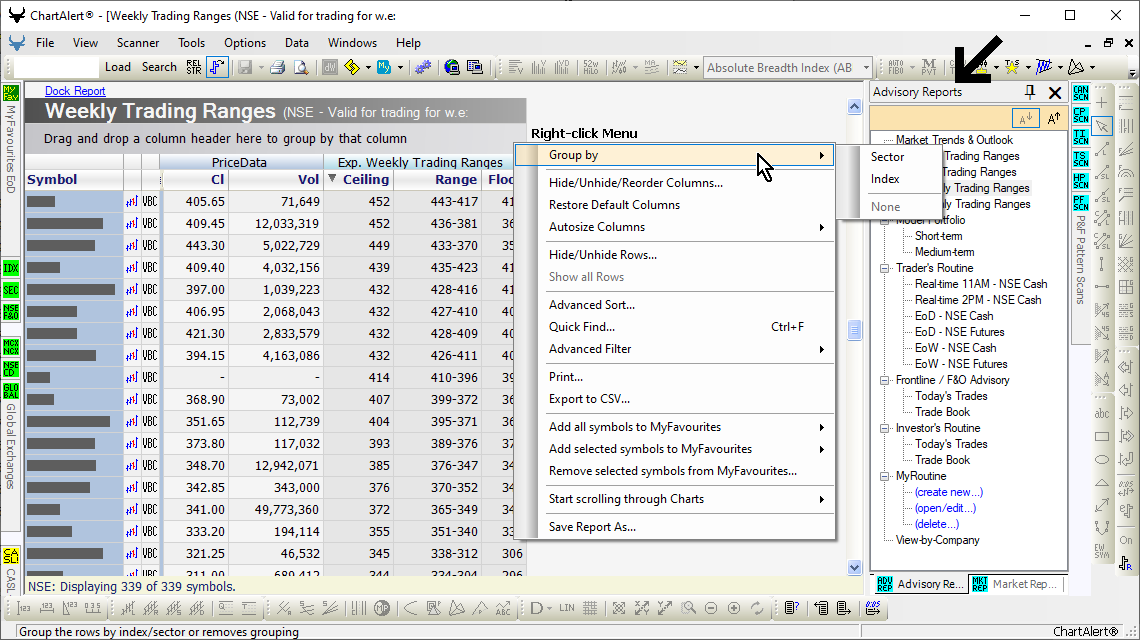This screenshot has height=640, width=1140.
Task: Click the globe with monitor icon
Action: pyautogui.click(x=452, y=68)
